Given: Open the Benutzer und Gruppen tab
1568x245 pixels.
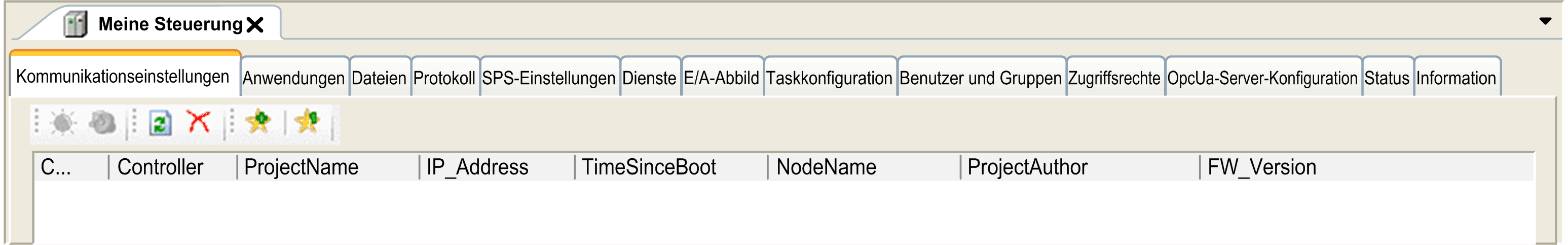Looking at the screenshot, I should point(981,78).
